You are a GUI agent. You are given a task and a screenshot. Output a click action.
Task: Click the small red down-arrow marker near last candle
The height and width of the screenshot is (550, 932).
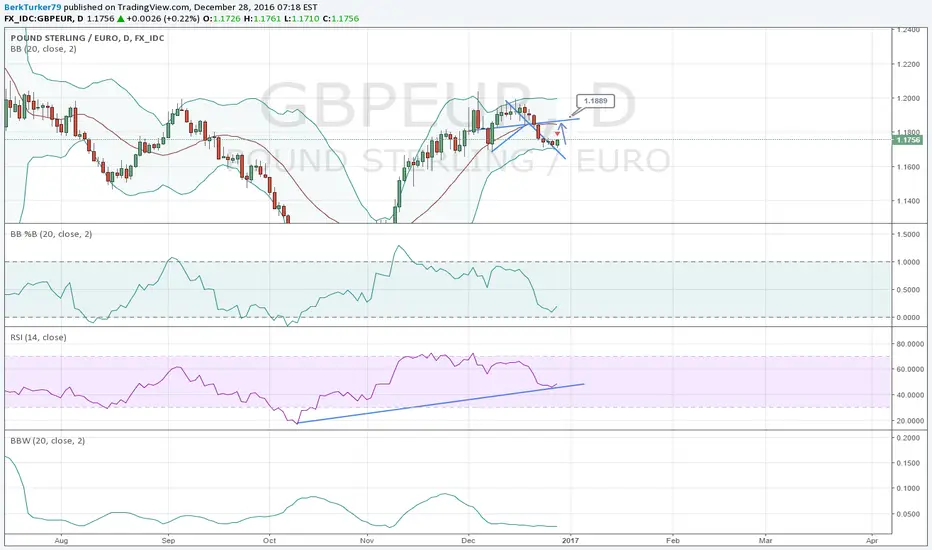(x=557, y=134)
